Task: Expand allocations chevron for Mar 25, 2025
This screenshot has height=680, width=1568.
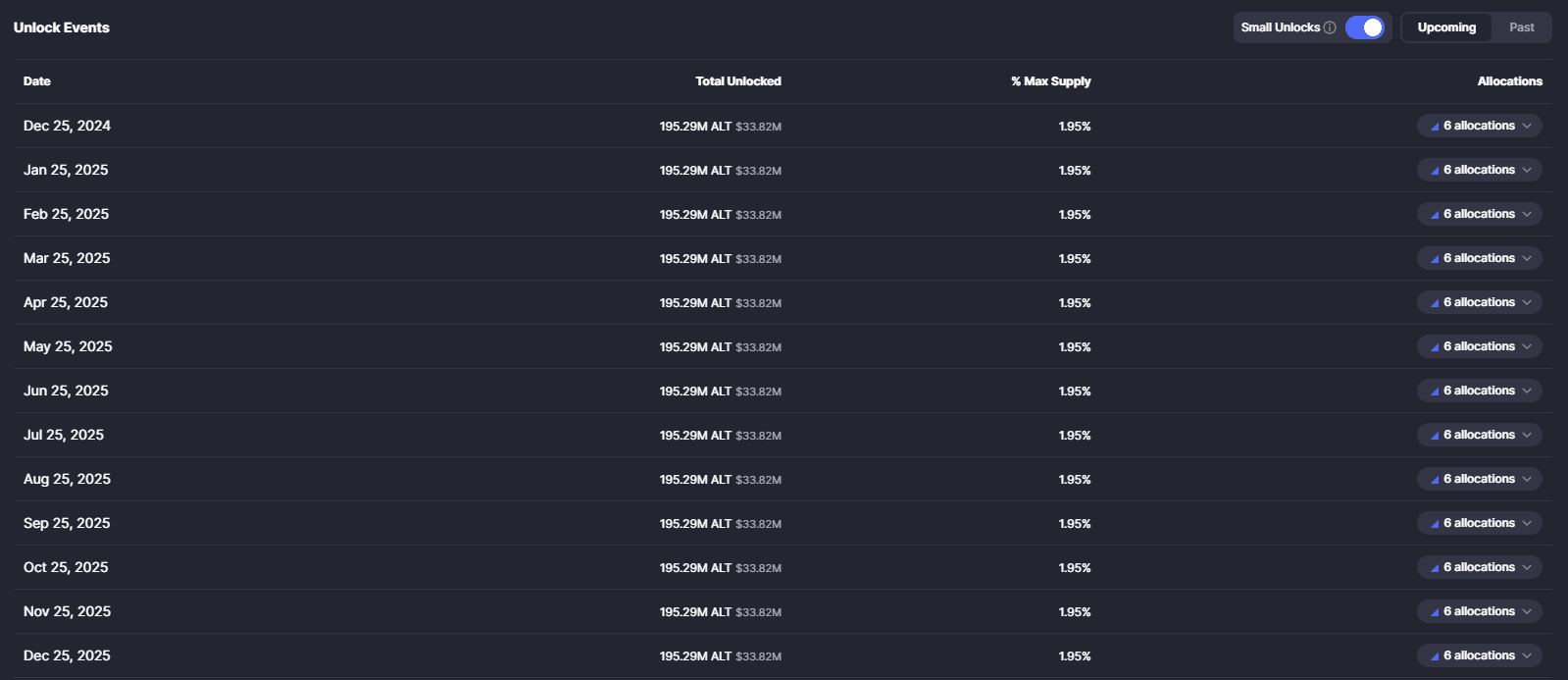Action: (1527, 259)
